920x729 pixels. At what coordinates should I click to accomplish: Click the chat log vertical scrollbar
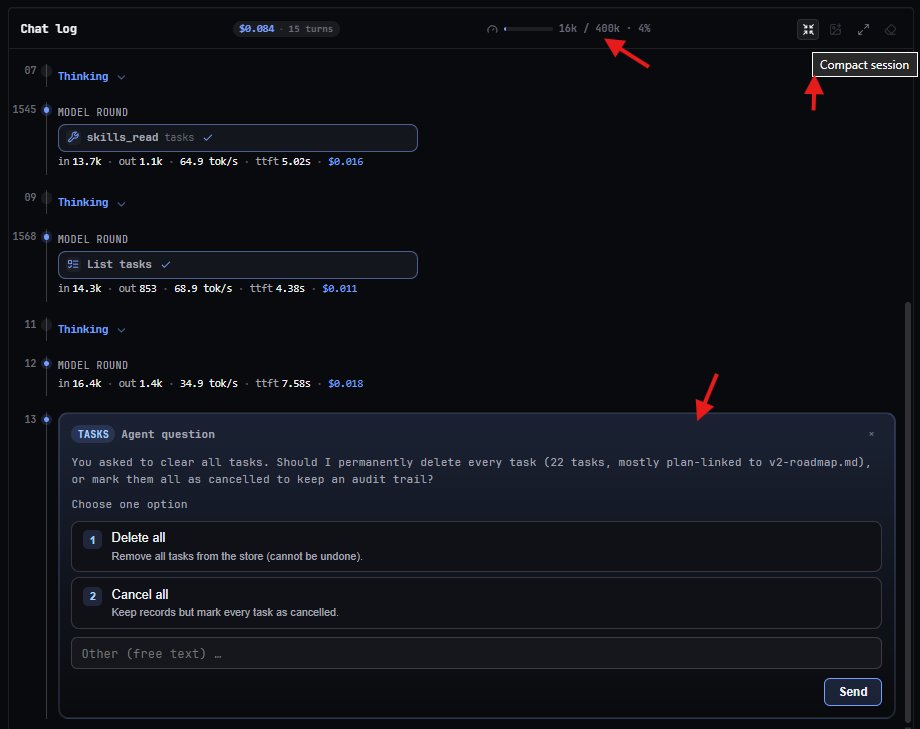(908, 511)
